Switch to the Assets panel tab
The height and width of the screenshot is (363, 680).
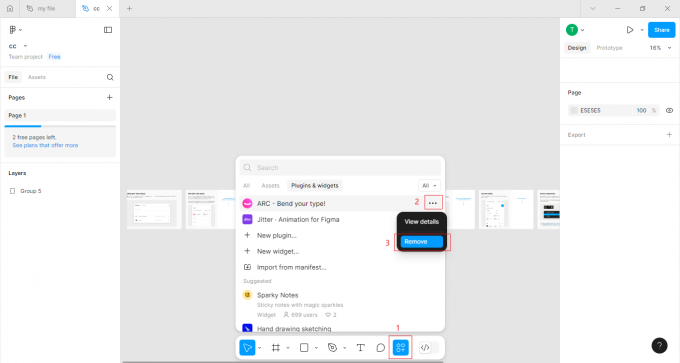[x=37, y=77]
